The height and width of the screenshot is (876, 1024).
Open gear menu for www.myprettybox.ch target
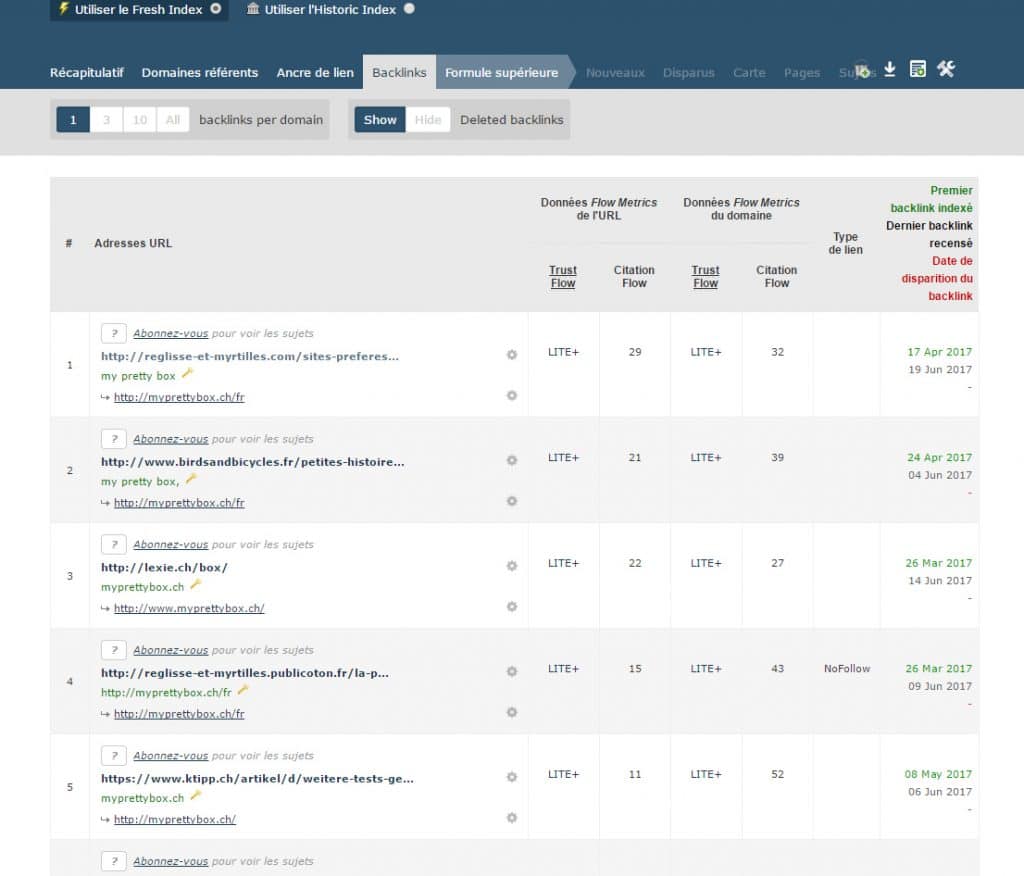(x=512, y=606)
